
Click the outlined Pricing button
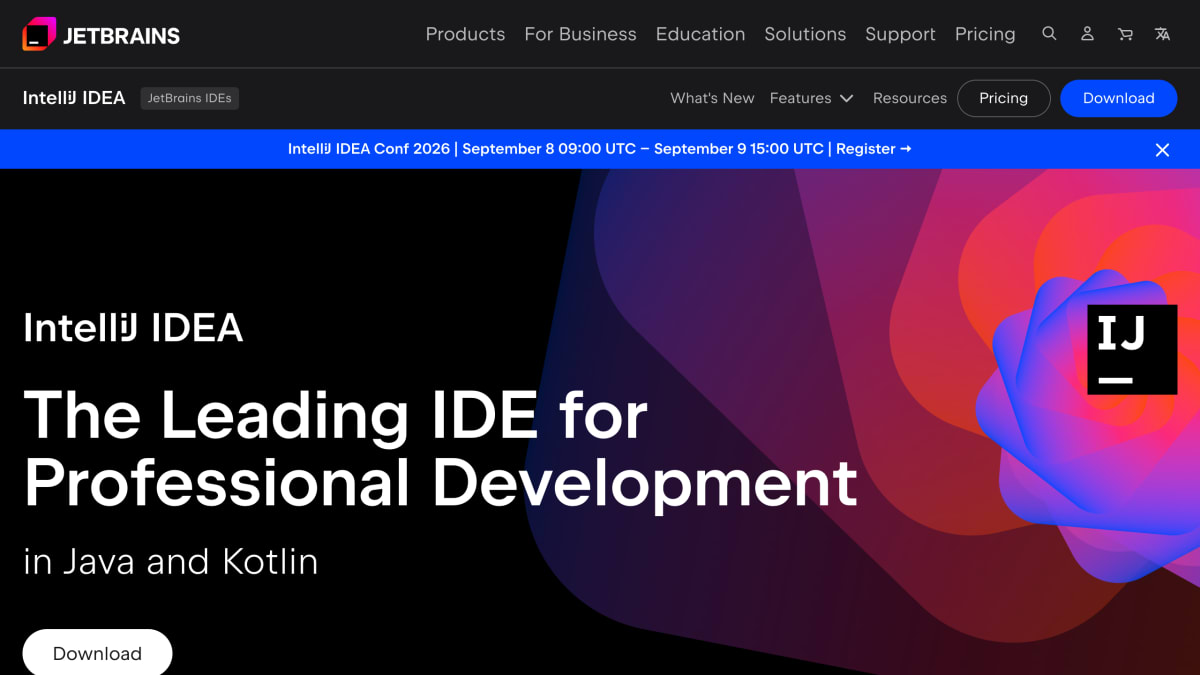[1004, 98]
